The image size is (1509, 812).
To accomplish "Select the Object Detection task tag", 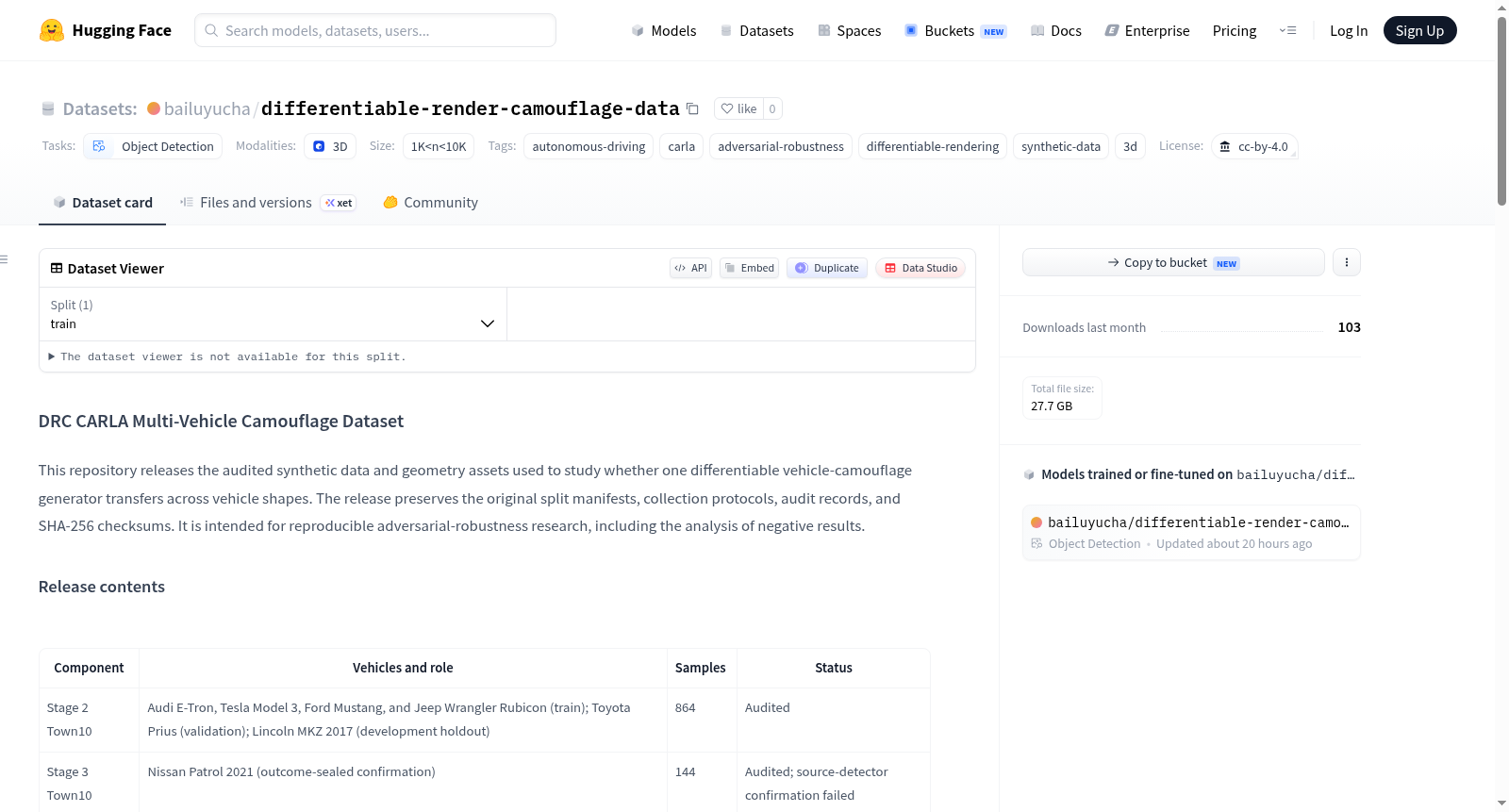I will (153, 146).
